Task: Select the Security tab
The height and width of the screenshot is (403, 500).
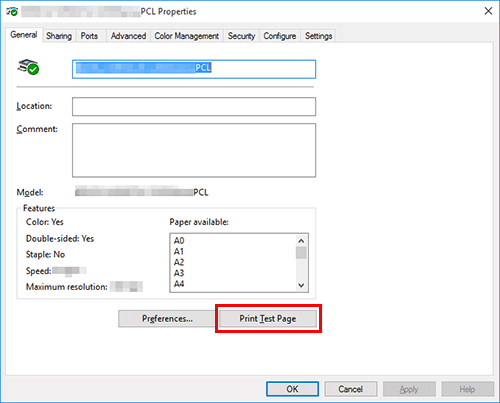Action: click(241, 36)
